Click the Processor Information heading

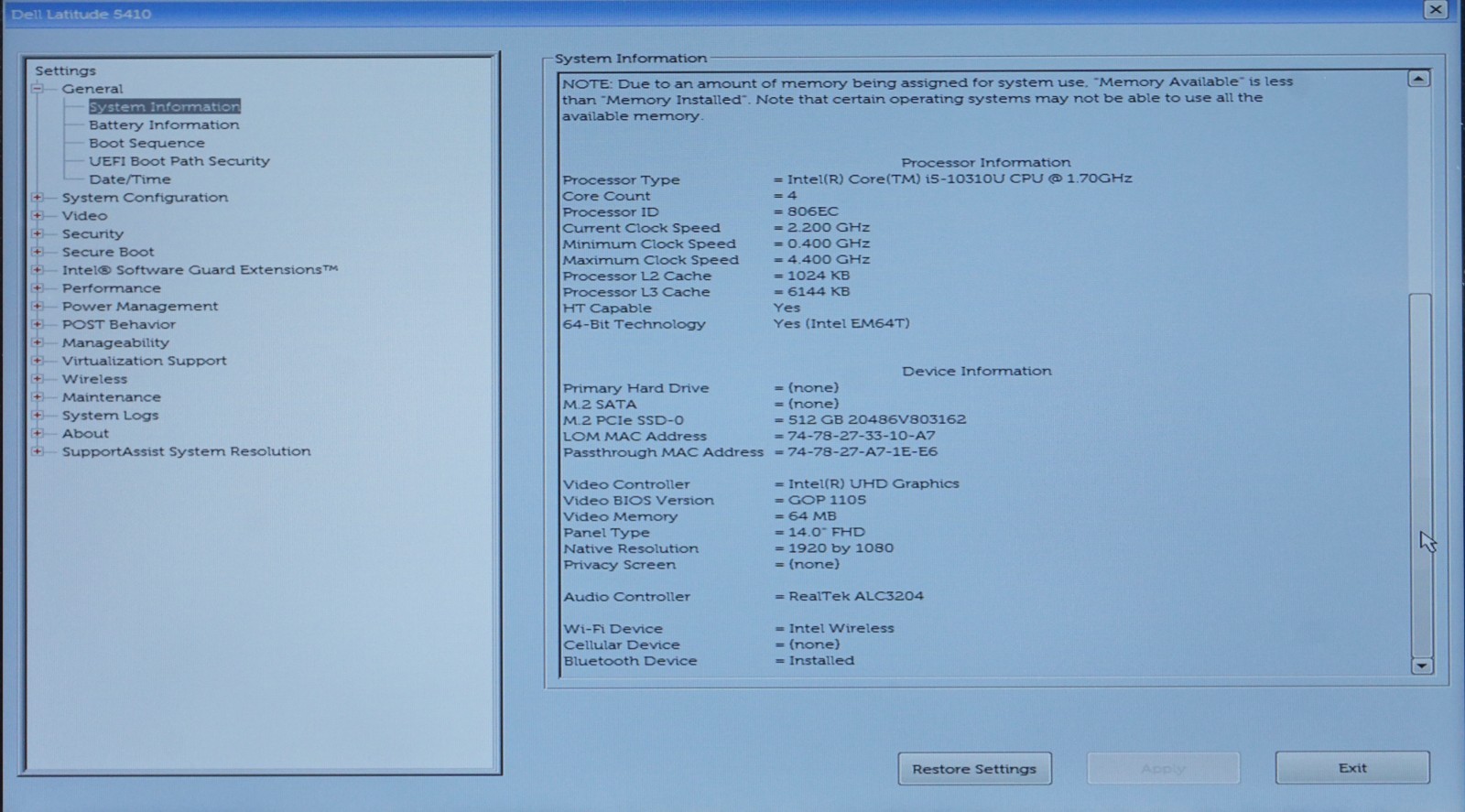[986, 162]
